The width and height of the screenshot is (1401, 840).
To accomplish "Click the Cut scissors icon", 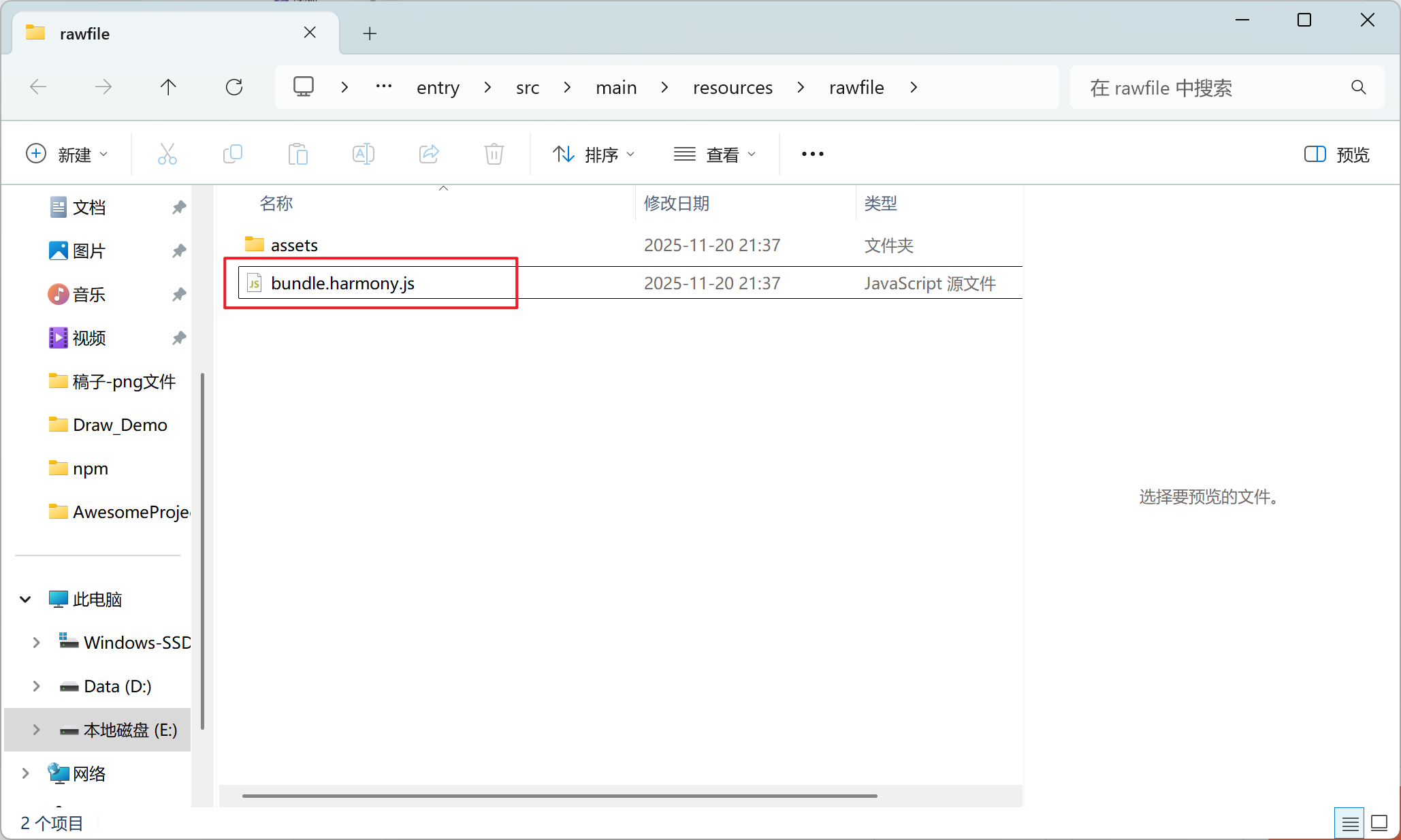I will (167, 155).
